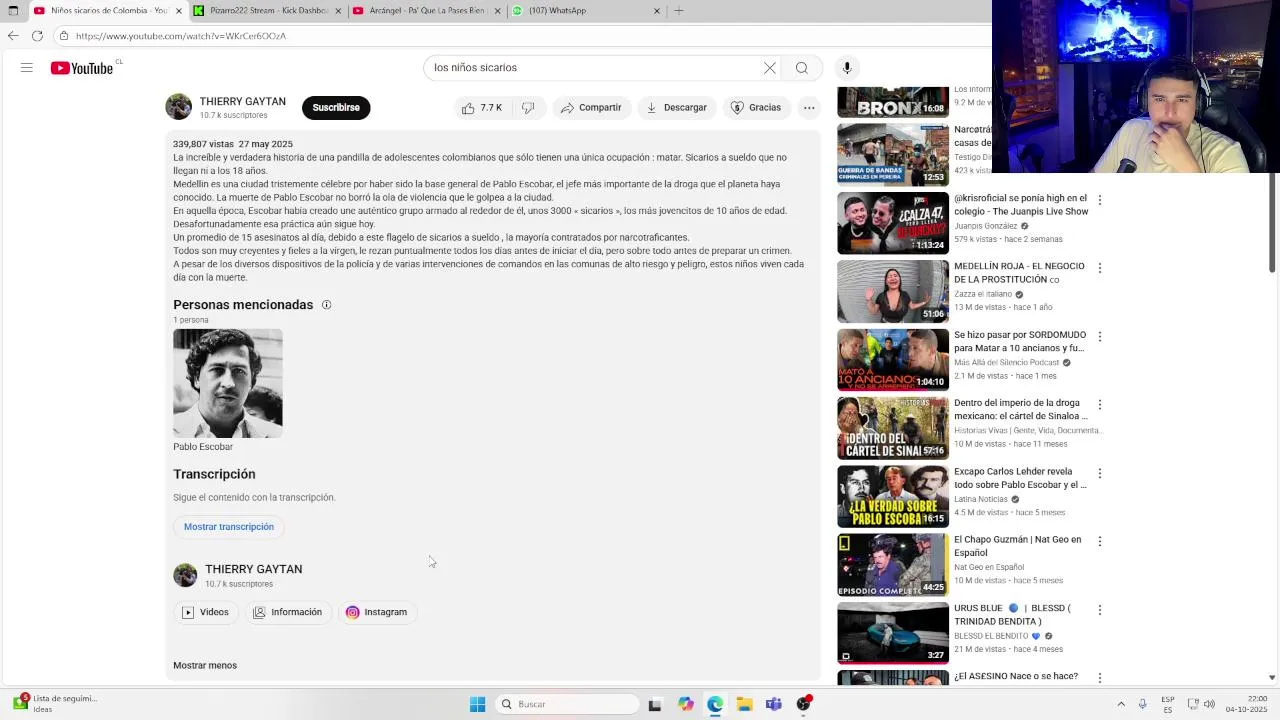Select the Niños sicarios de Colombia tab
The image size is (1280, 720).
tap(108, 11)
